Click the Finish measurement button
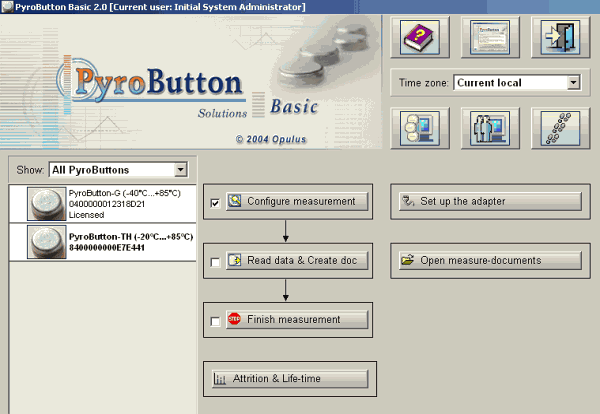600x414 pixels. pyautogui.click(x=297, y=319)
